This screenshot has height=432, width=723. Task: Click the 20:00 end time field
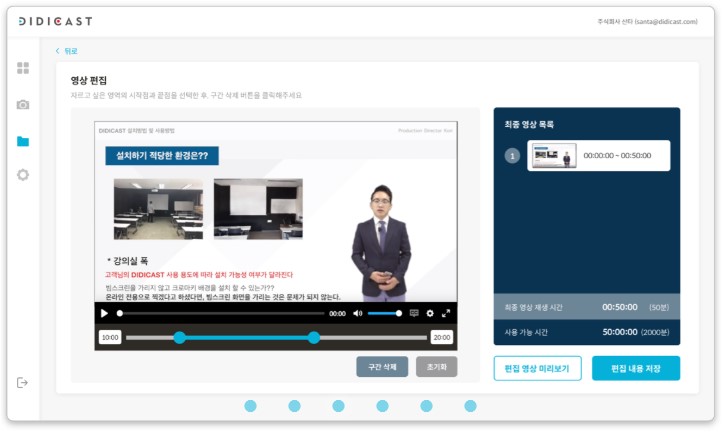pos(442,337)
